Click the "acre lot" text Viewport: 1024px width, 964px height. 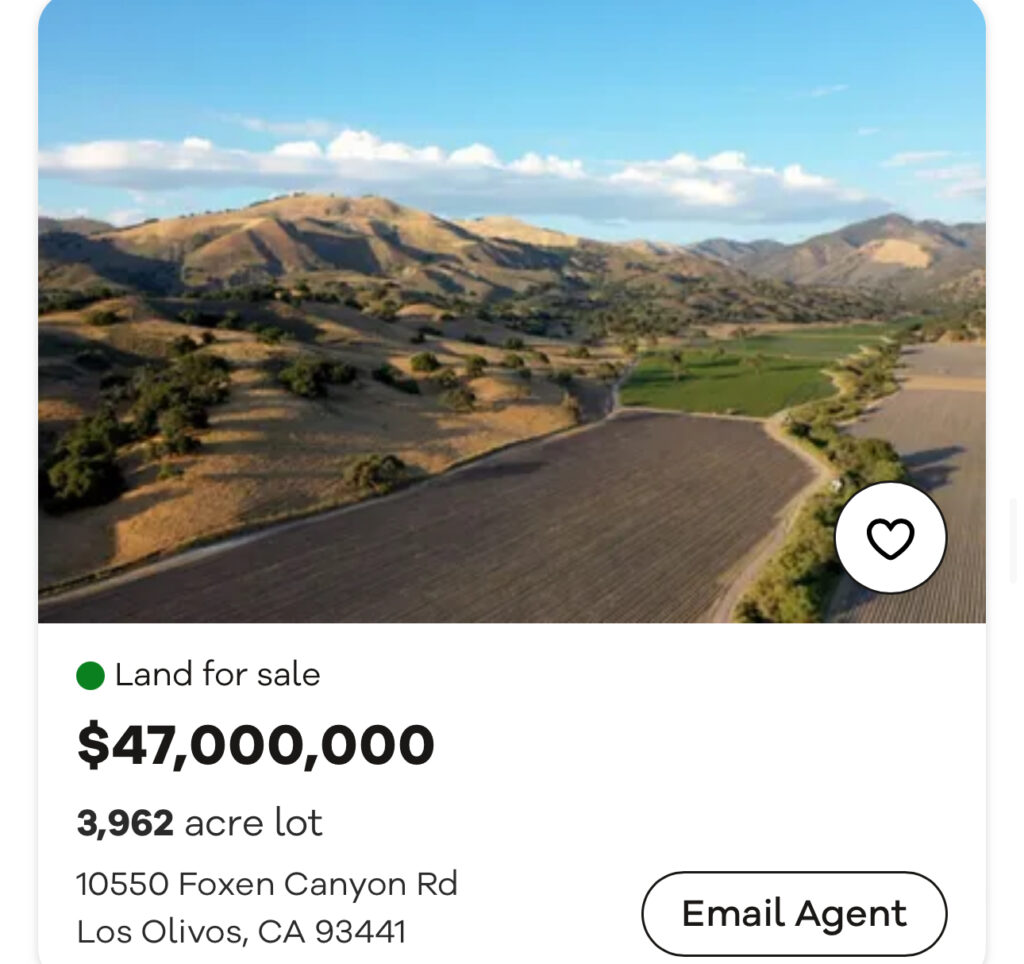coord(254,823)
